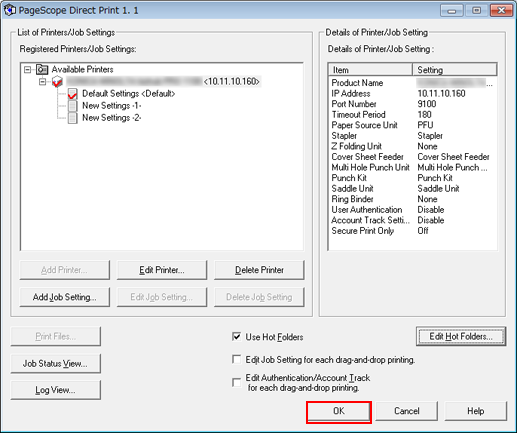
Task: Click Edit Job Setting... button
Action: (162, 297)
